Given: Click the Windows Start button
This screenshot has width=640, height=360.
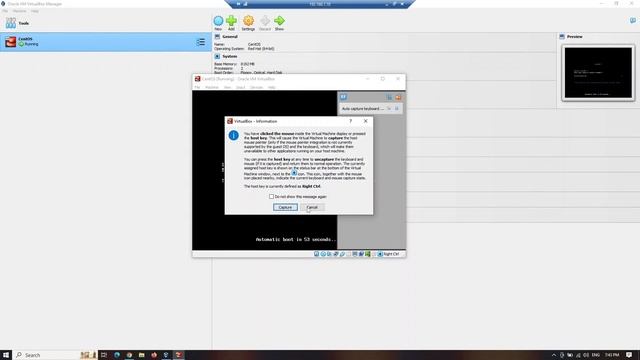Looking at the screenshot, I should pos(6,355).
